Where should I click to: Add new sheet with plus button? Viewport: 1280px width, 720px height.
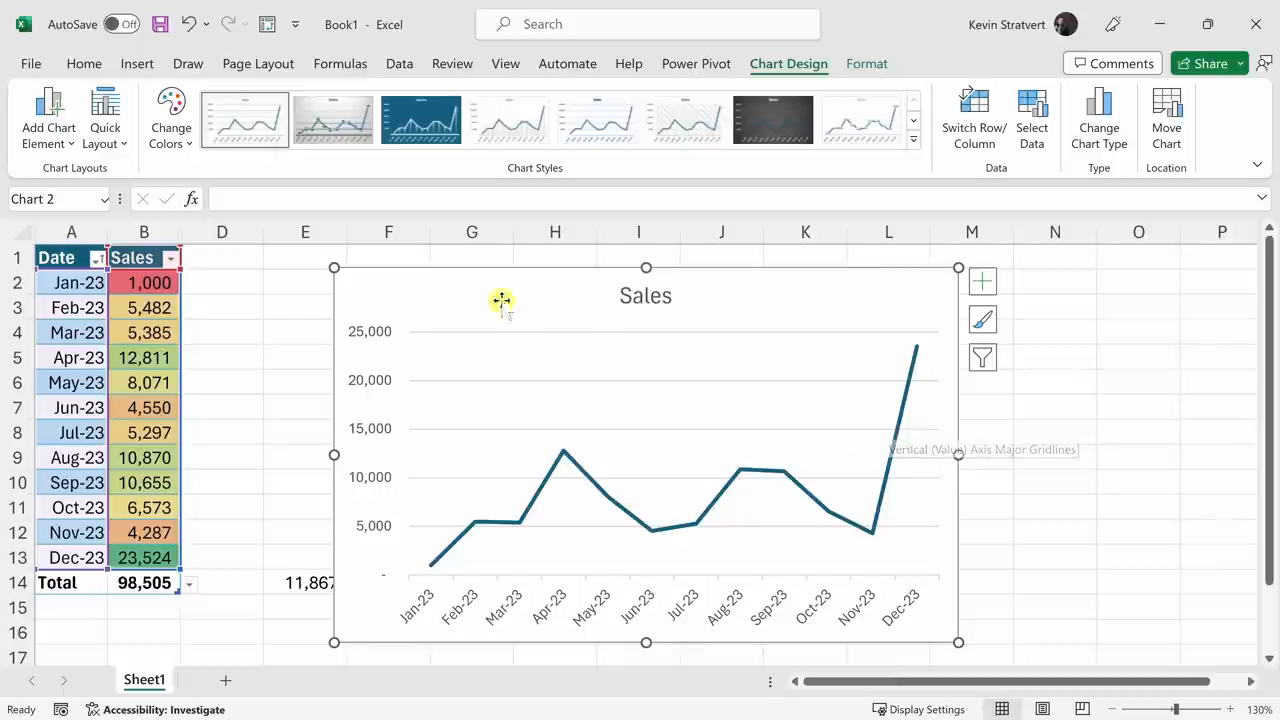tap(225, 680)
